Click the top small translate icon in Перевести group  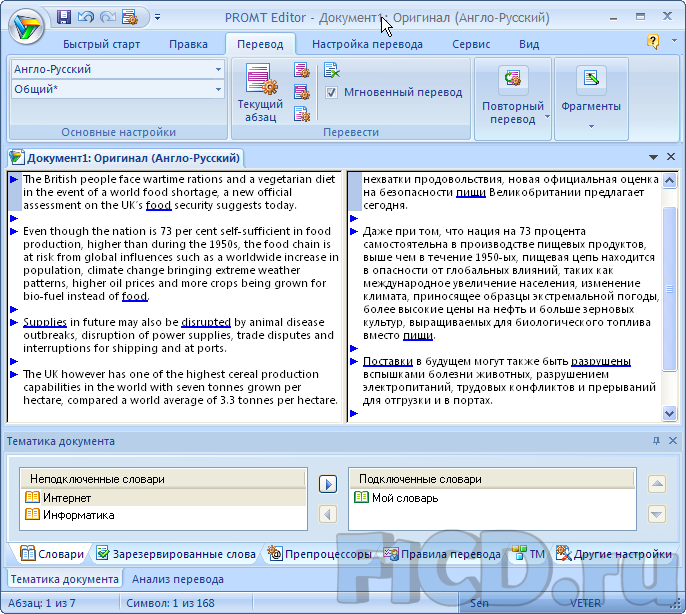coord(302,70)
